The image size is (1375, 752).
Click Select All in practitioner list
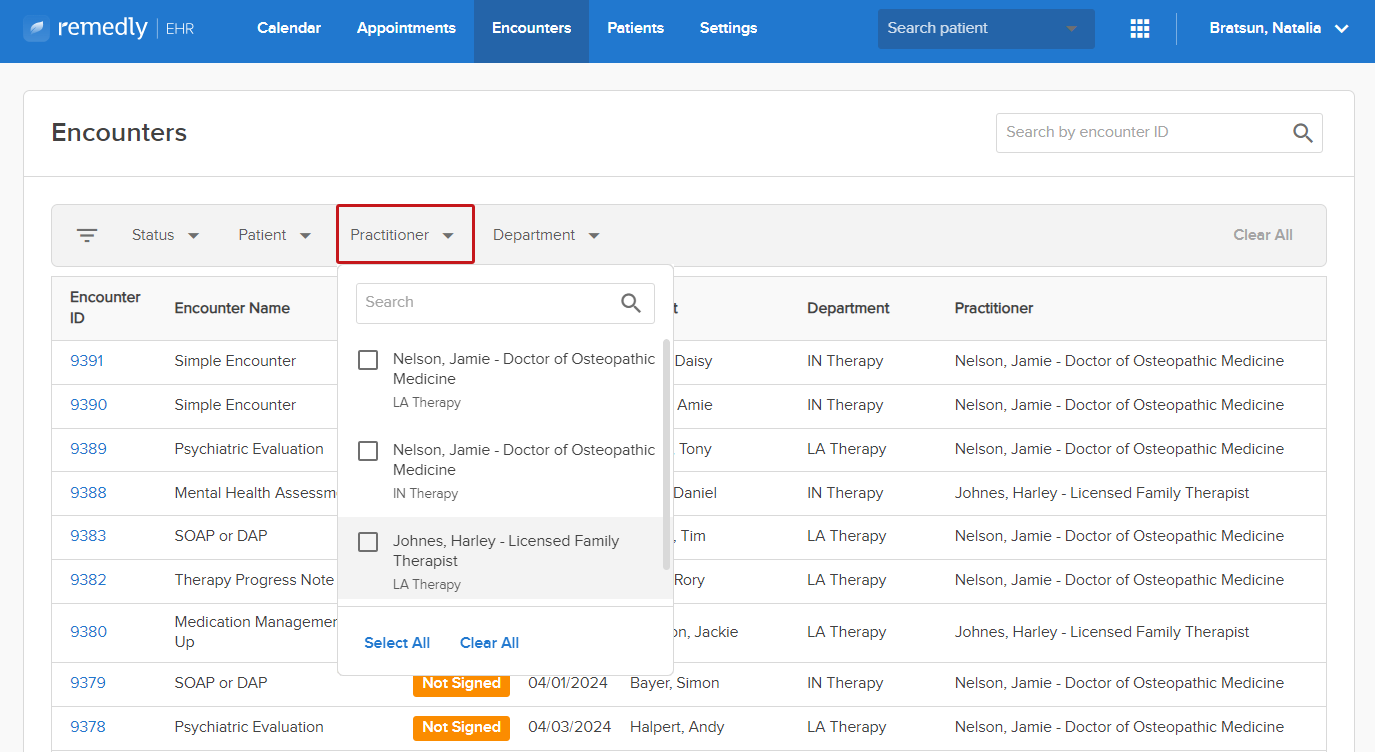tap(397, 643)
